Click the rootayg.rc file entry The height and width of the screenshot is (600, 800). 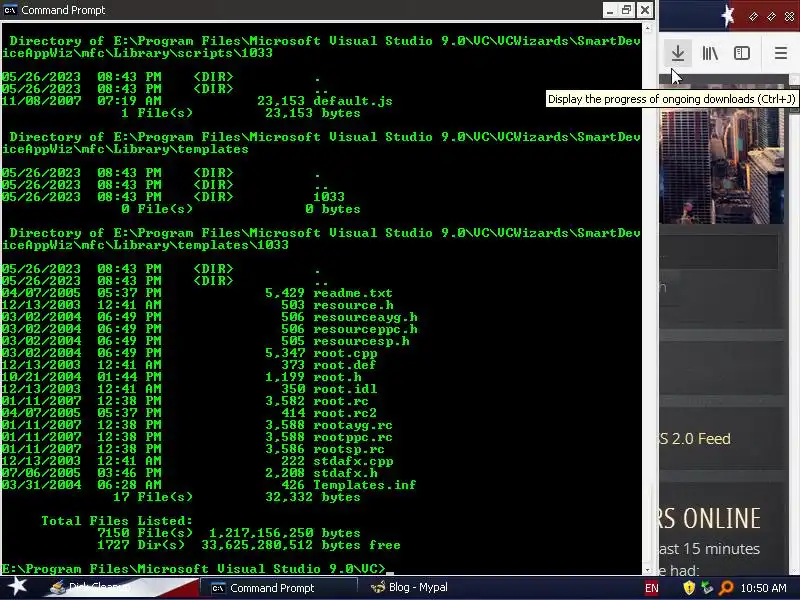click(x=353, y=425)
